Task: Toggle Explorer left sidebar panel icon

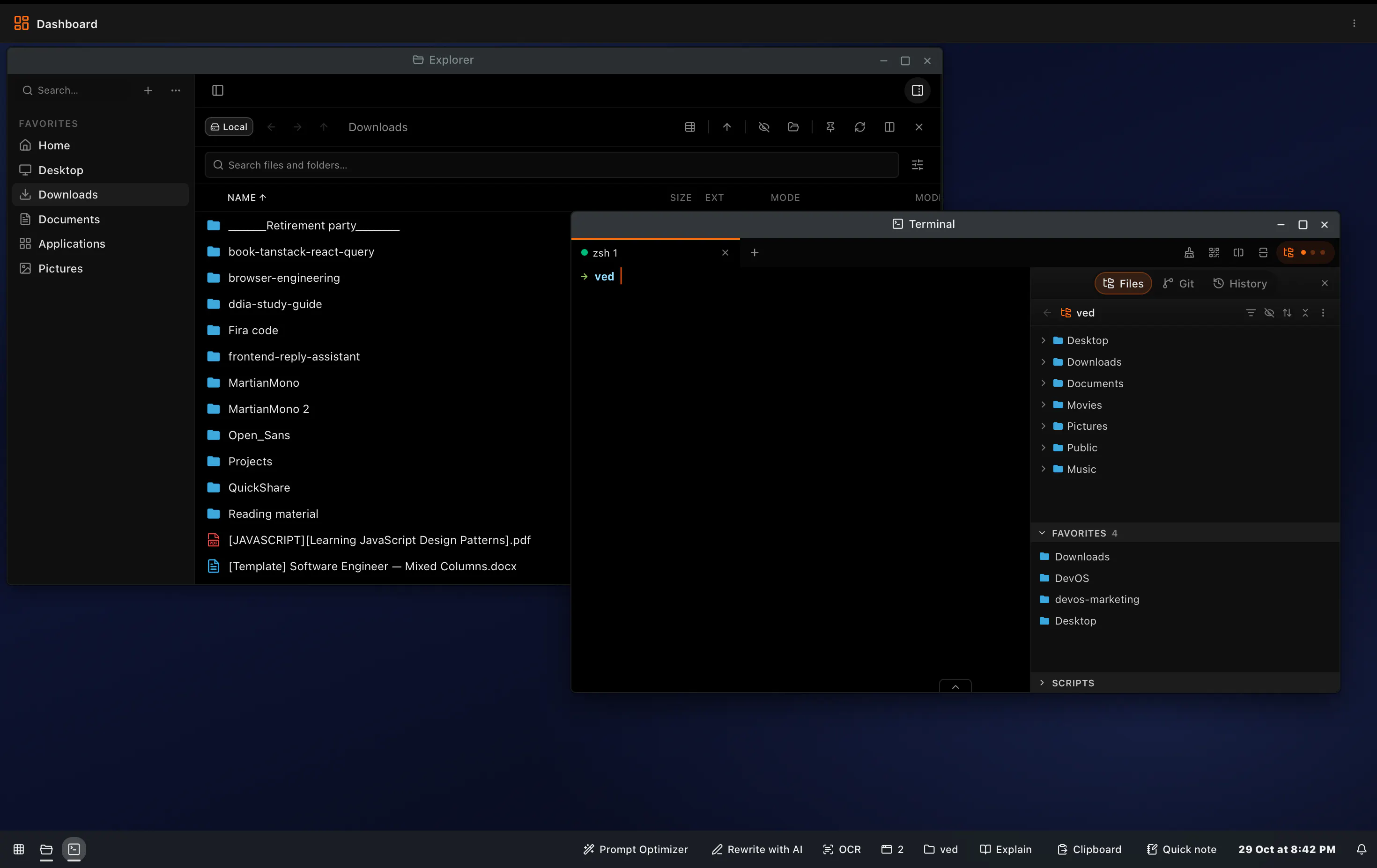Action: pyautogui.click(x=217, y=90)
